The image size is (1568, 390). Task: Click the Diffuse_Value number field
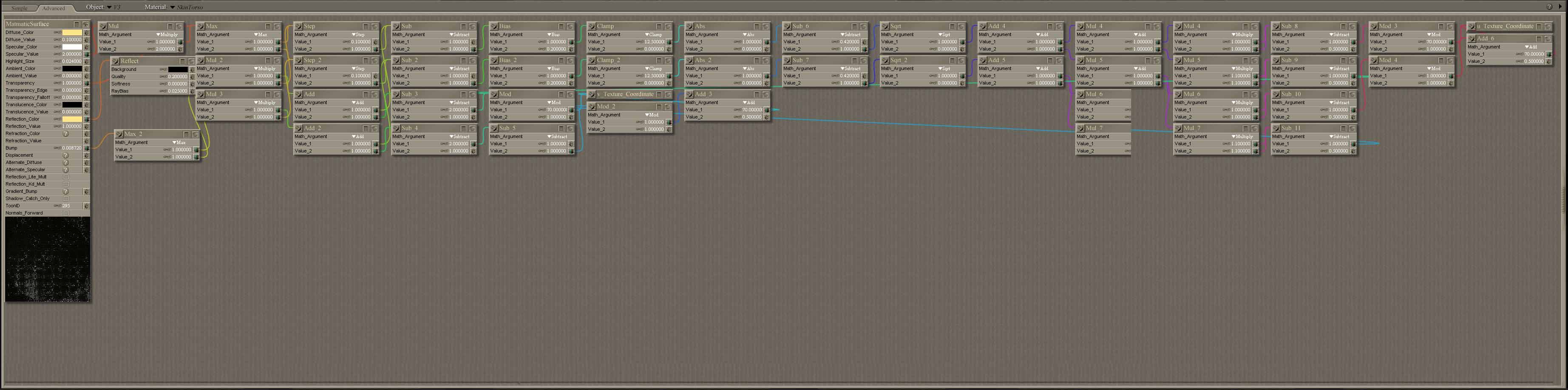[72, 40]
